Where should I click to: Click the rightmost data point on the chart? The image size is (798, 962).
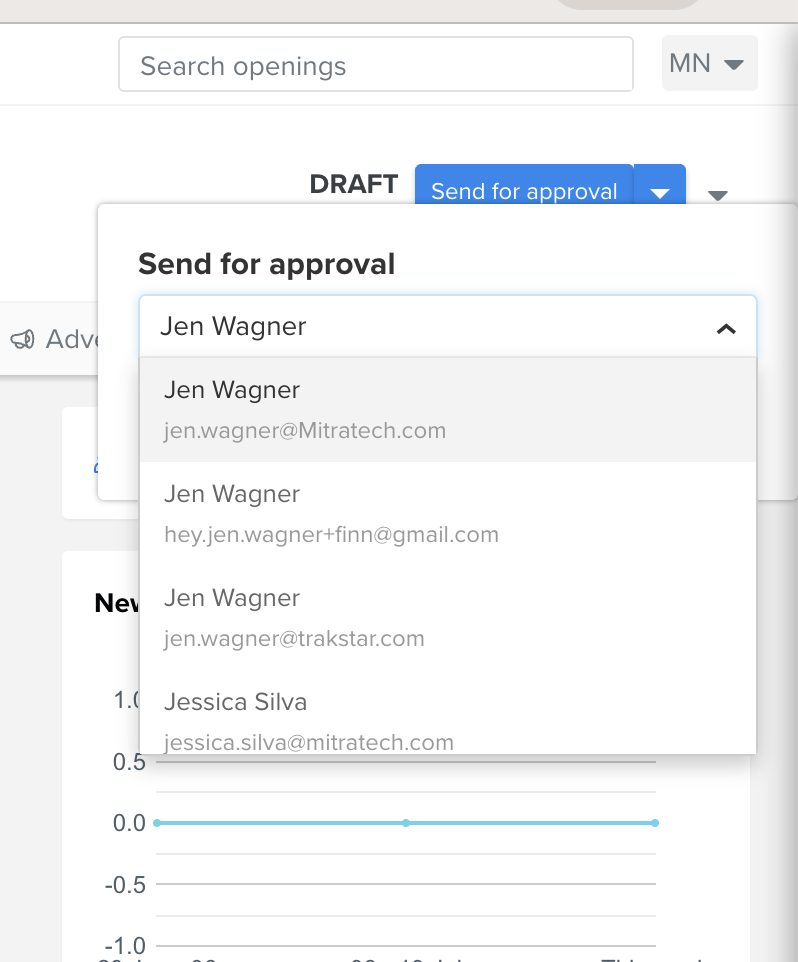(x=655, y=823)
